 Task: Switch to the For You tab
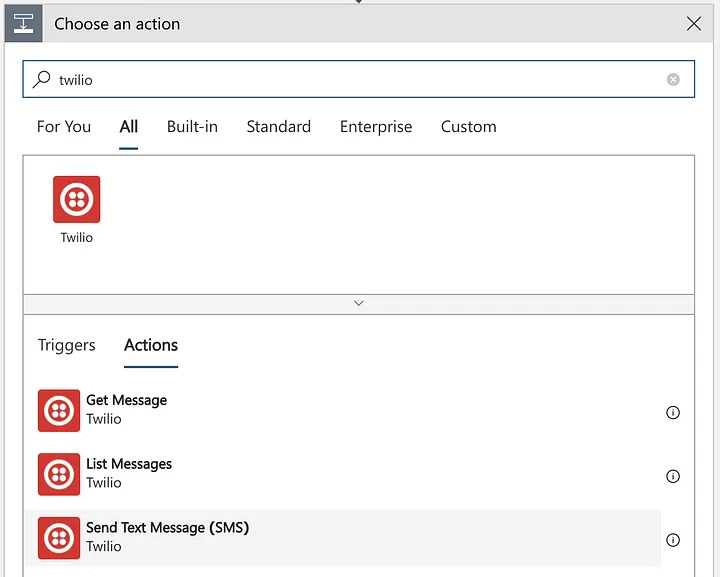click(64, 127)
